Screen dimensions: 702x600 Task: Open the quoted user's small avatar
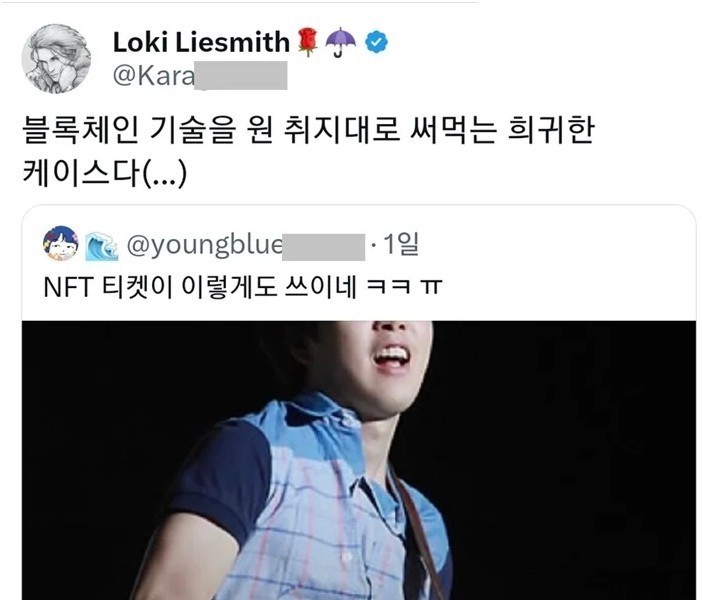pyautogui.click(x=60, y=244)
